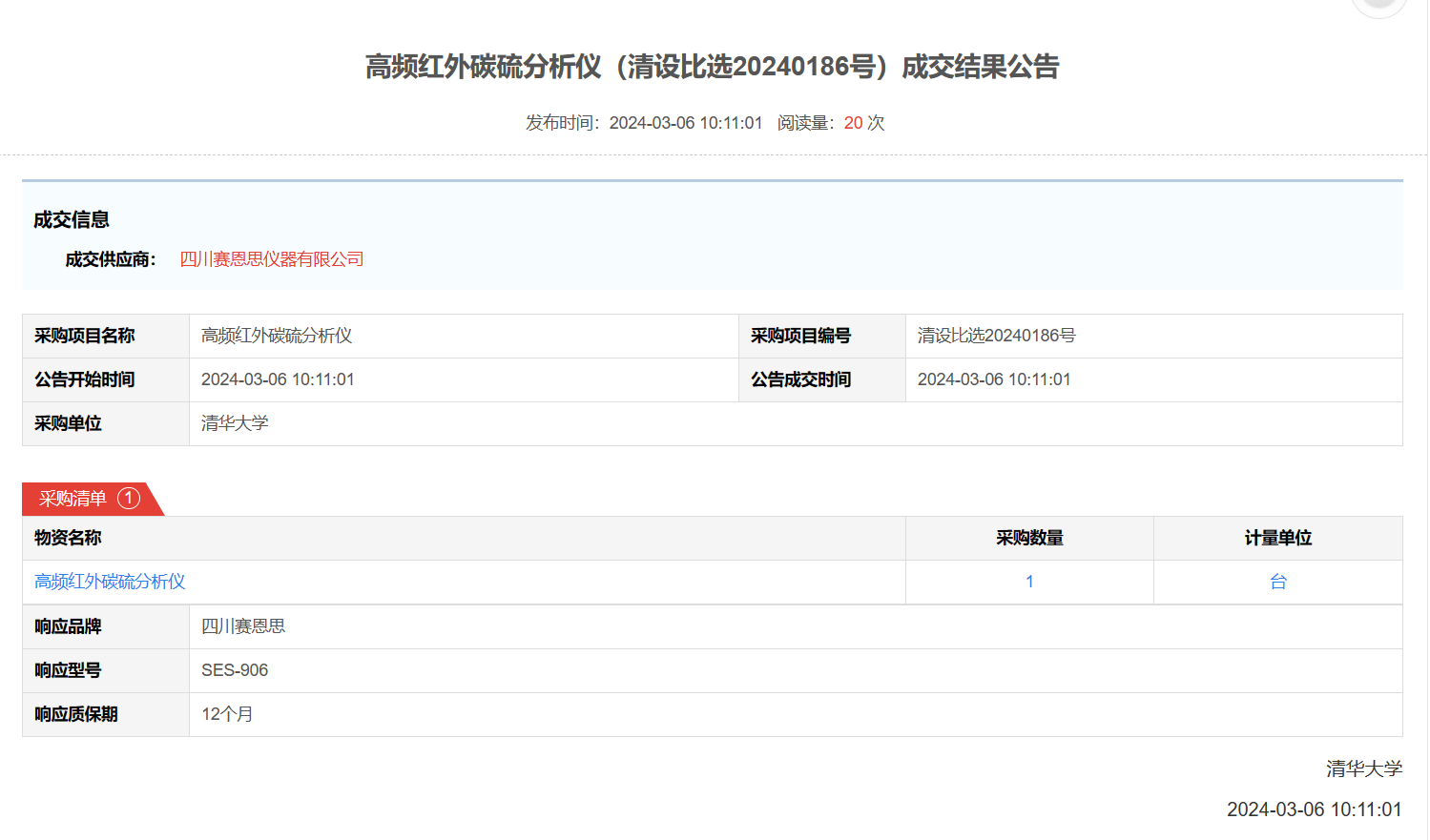The width and height of the screenshot is (1430, 840).
Task: Click the blue unit value 台
Action: 1277,582
